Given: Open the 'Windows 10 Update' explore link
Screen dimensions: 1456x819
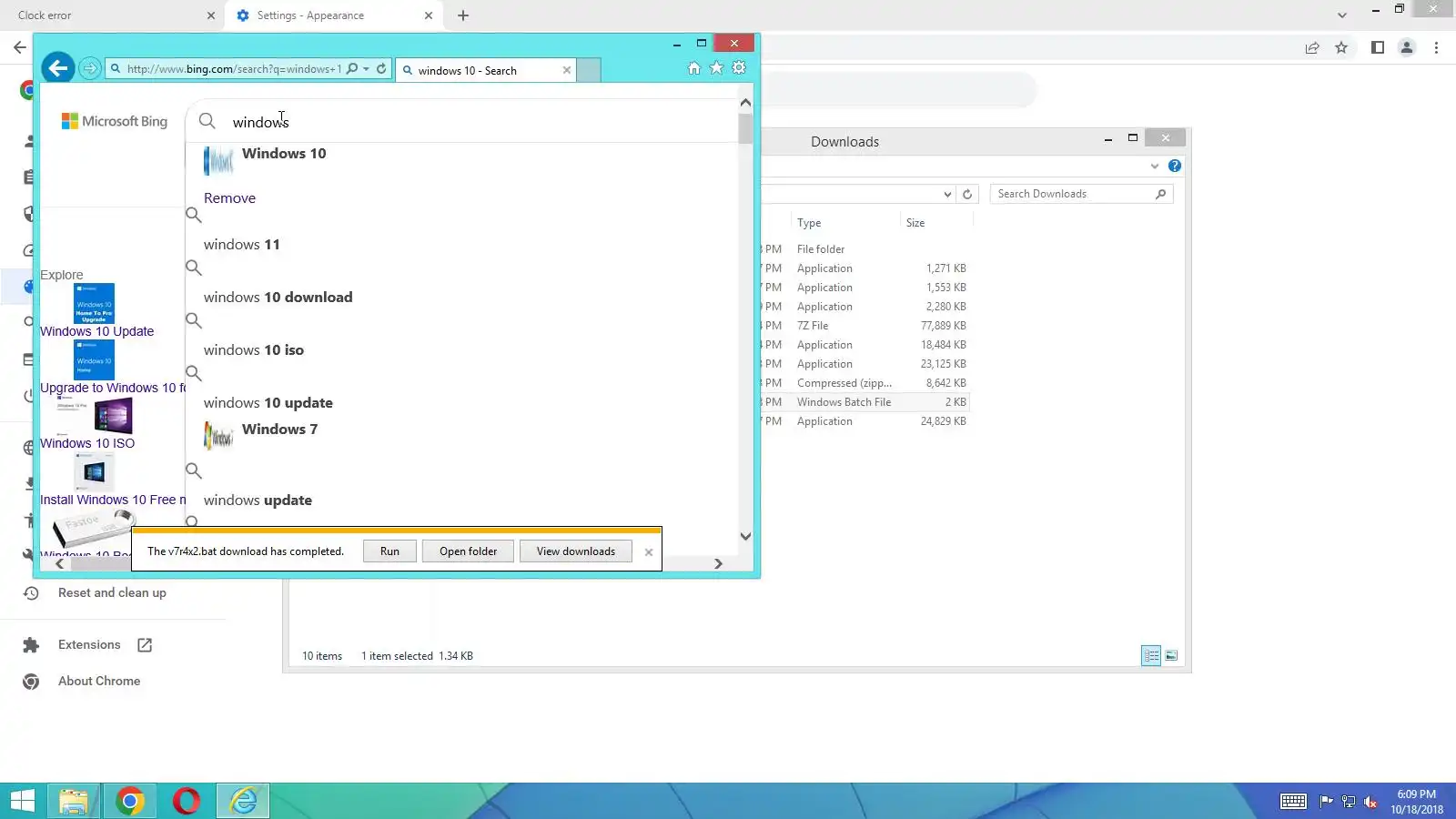Looking at the screenshot, I should [x=96, y=331].
